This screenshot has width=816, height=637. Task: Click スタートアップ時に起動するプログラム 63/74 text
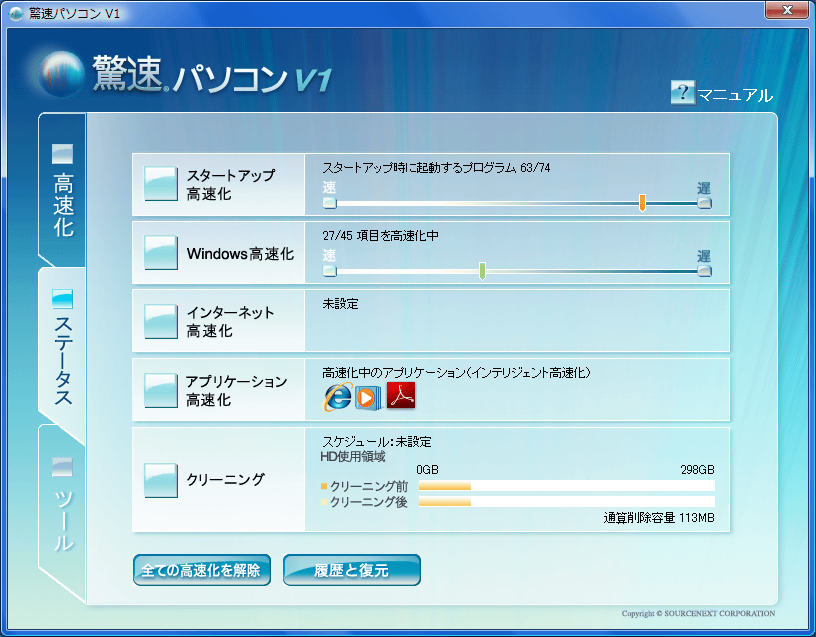pyautogui.click(x=436, y=168)
